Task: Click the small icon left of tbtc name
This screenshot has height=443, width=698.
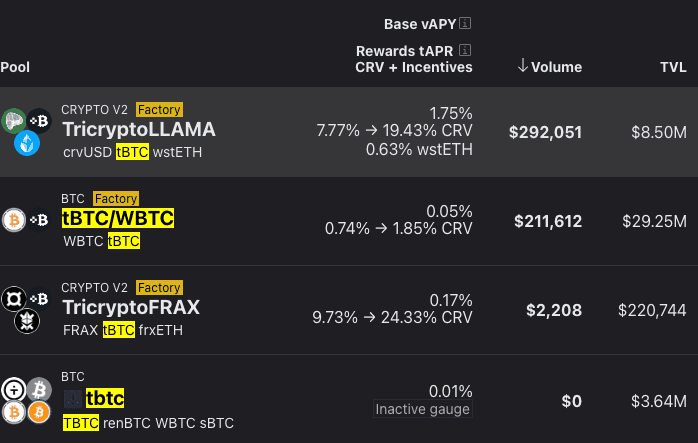Action: click(73, 398)
